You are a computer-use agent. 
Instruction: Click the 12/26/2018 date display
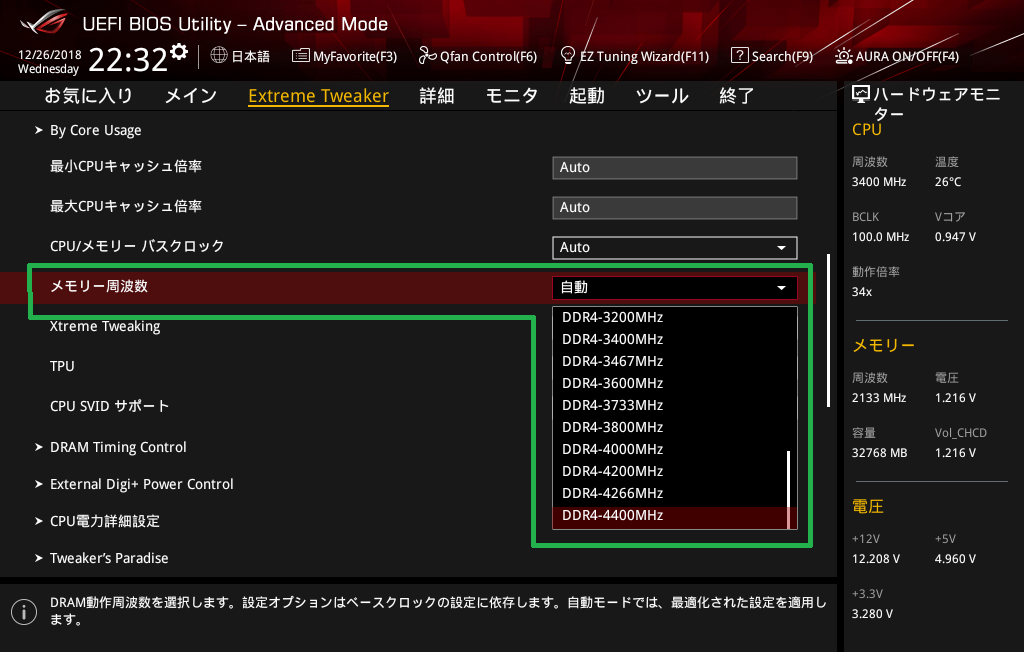click(x=50, y=55)
